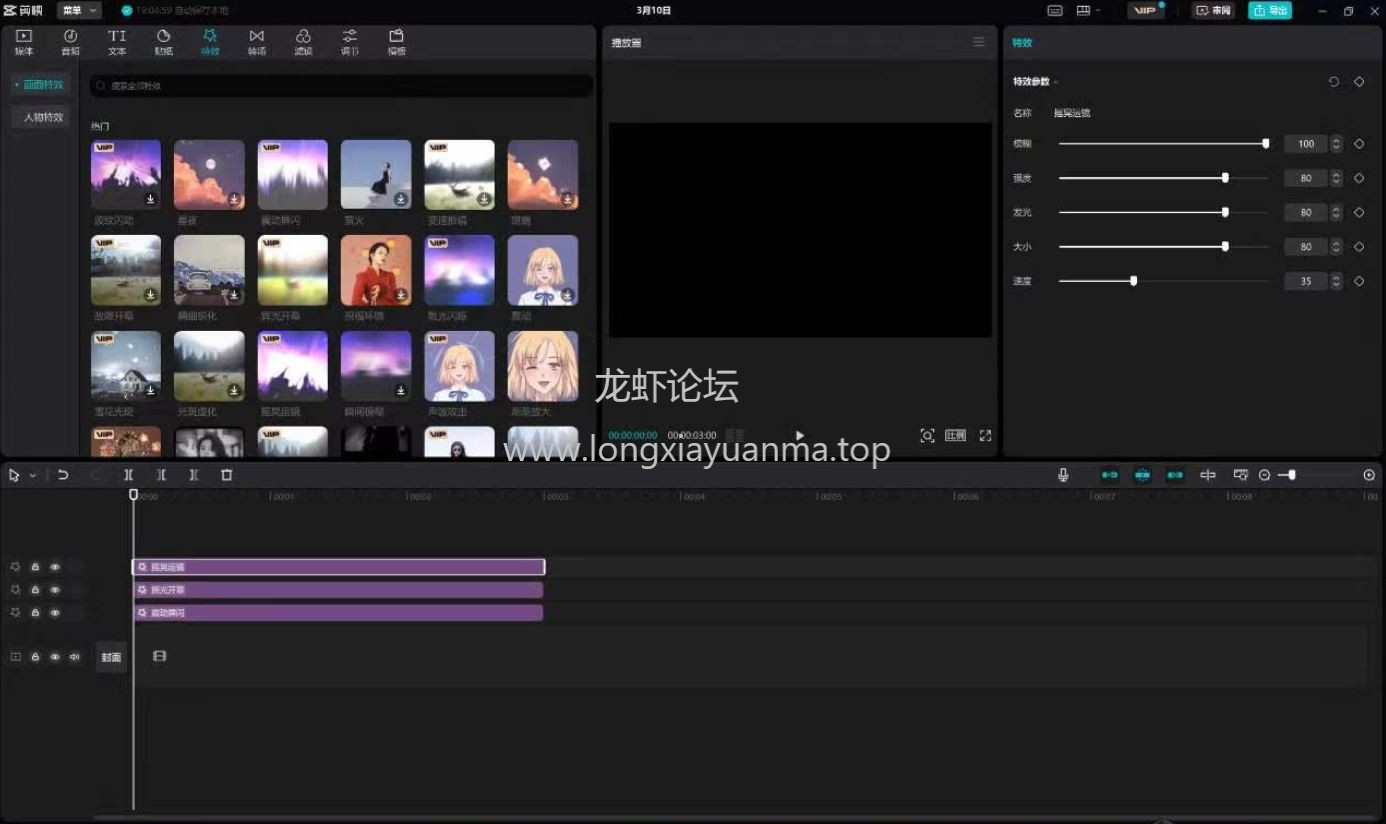Image resolution: width=1386 pixels, height=824 pixels.
Task: Download the 瞬间模糊 effect
Action: pyautogui.click(x=401, y=390)
